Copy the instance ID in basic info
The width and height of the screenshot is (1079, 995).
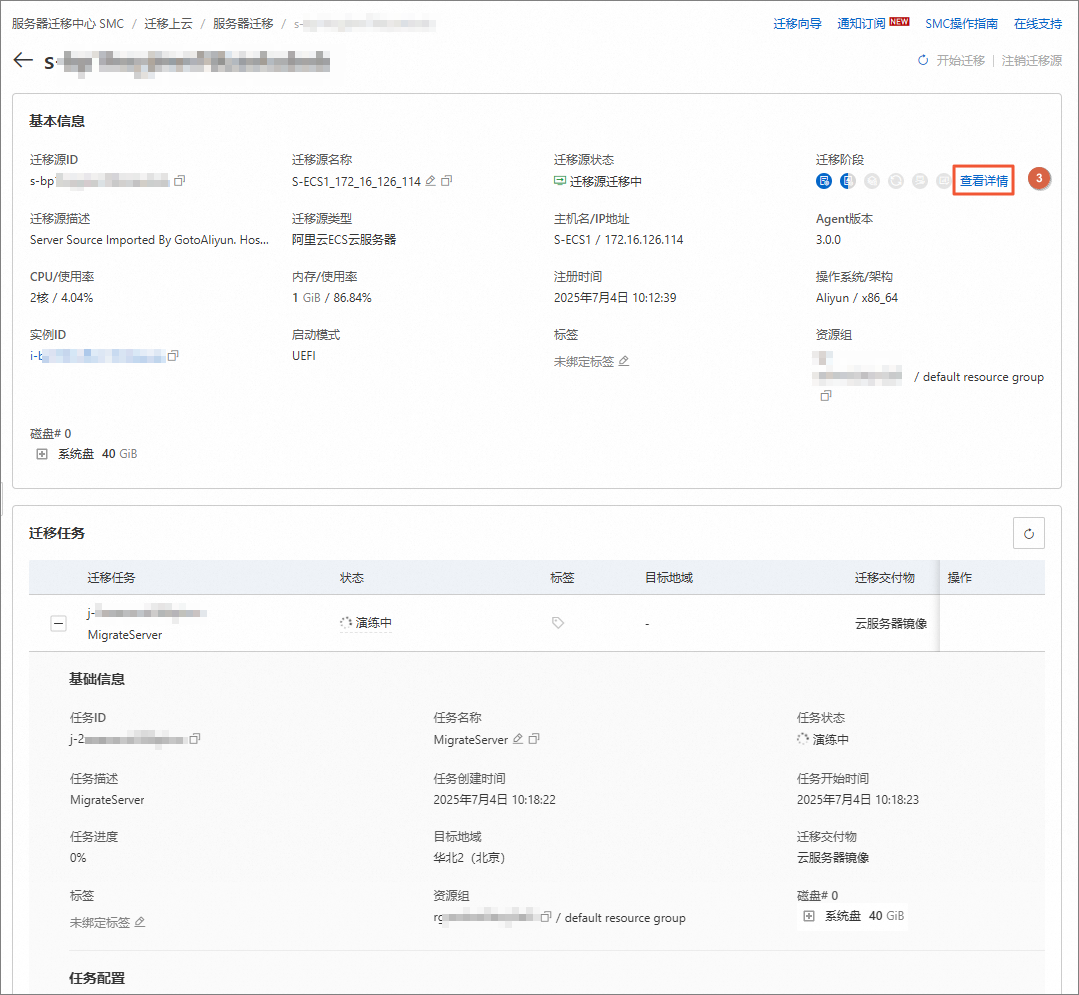pos(173,356)
